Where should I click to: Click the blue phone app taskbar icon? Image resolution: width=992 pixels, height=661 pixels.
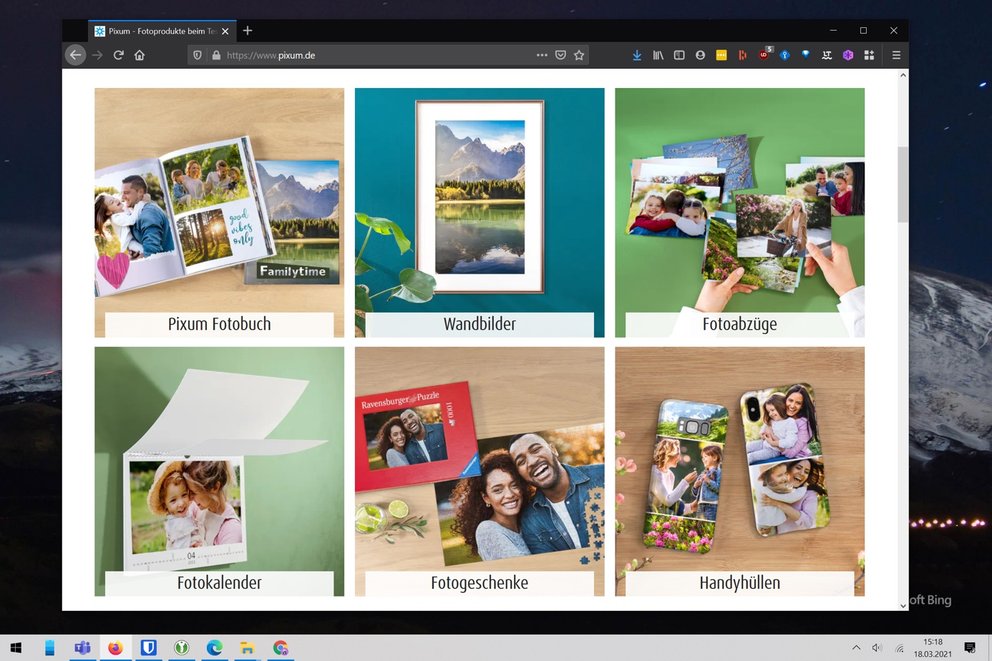click(49, 648)
